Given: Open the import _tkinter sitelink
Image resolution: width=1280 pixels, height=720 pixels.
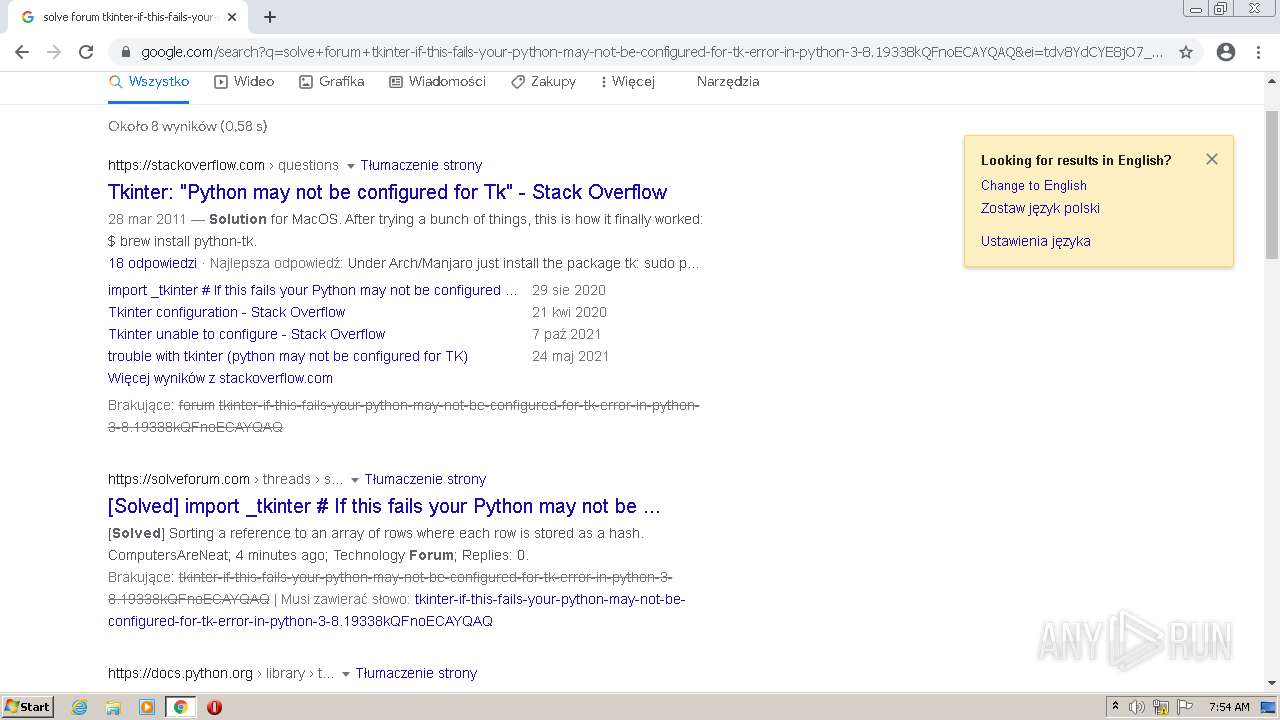Looking at the screenshot, I should 313,290.
